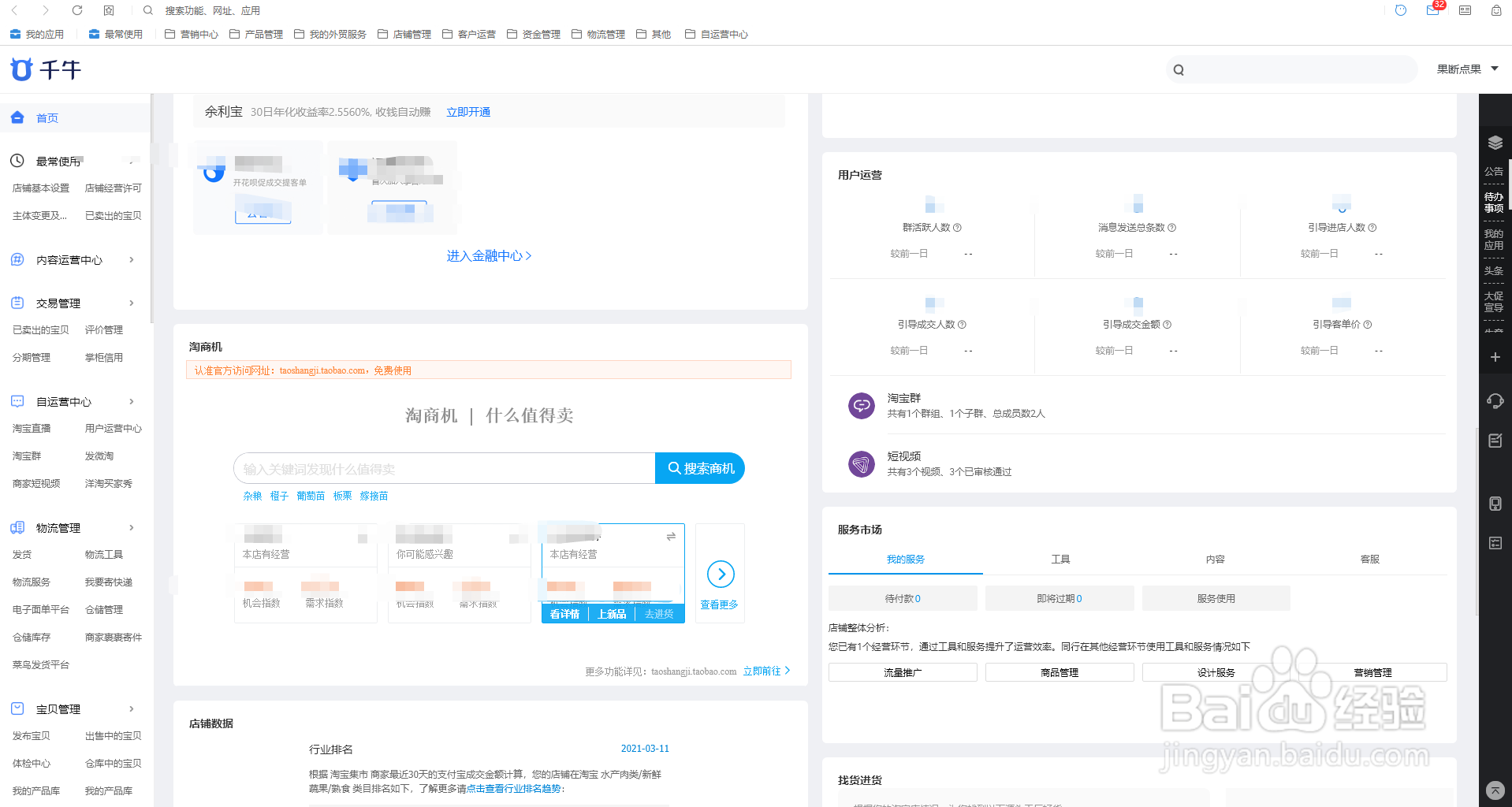This screenshot has height=807, width=1512.
Task: Click the 首页 home icon in sidebar
Action: pos(17,117)
